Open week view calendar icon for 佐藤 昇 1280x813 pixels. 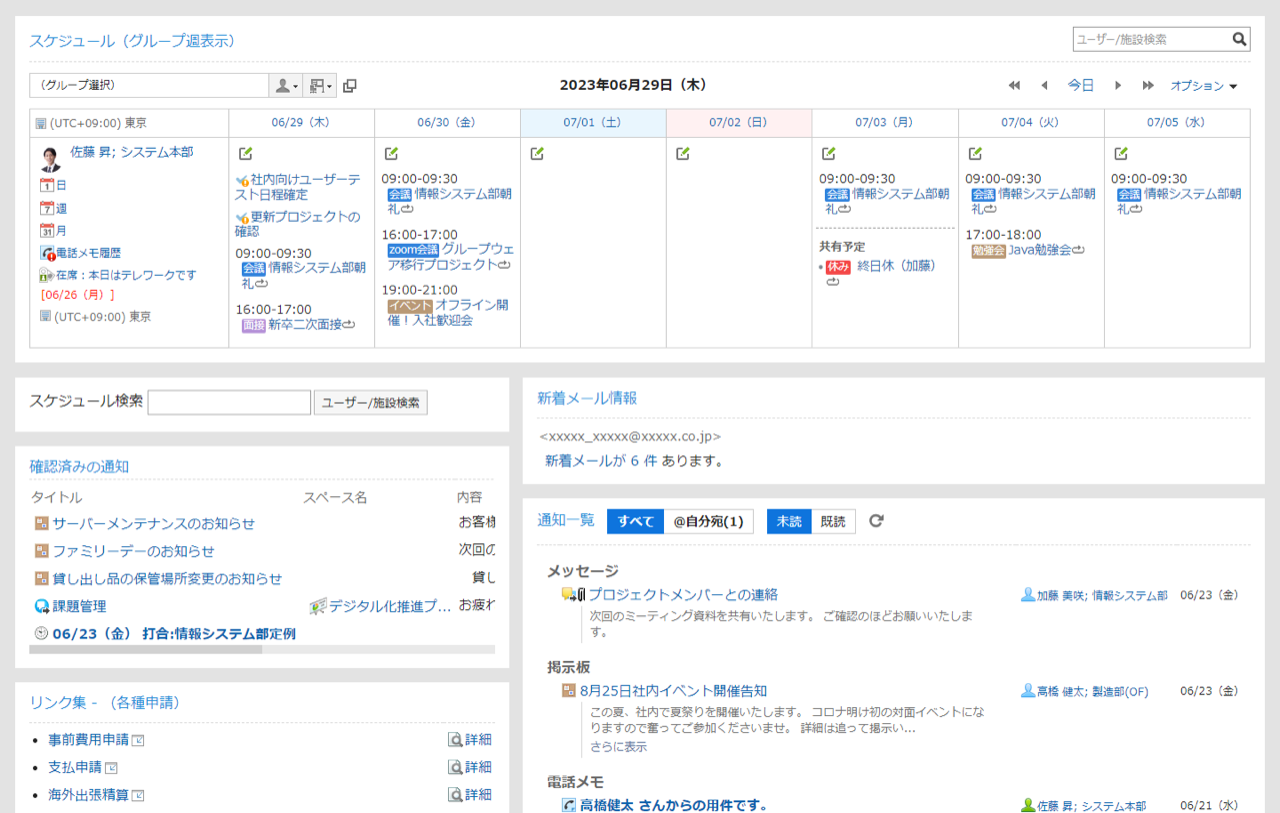pyautogui.click(x=47, y=208)
